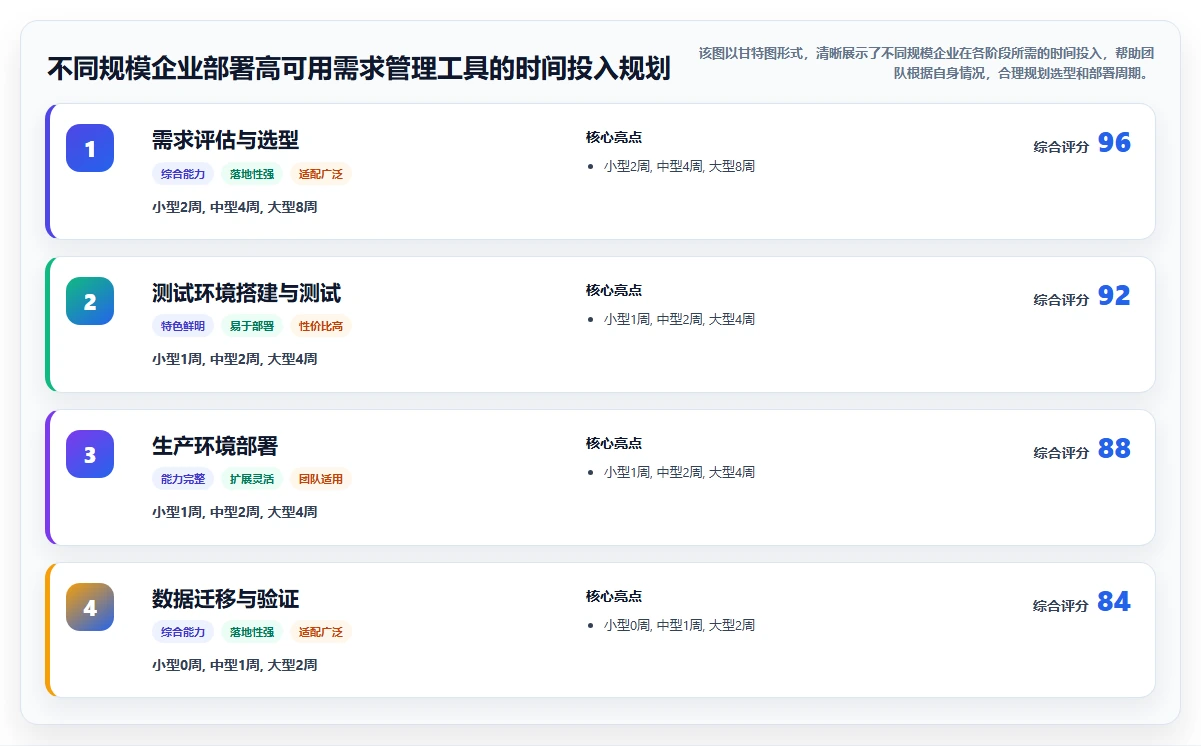Click 适配广泛 tag under 需求评估与选型
The image size is (1201, 746).
pos(321,174)
